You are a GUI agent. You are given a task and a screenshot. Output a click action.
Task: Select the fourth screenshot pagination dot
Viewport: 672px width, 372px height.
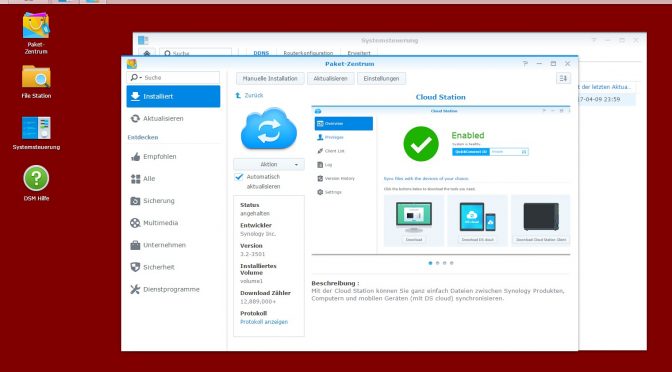(x=451, y=263)
